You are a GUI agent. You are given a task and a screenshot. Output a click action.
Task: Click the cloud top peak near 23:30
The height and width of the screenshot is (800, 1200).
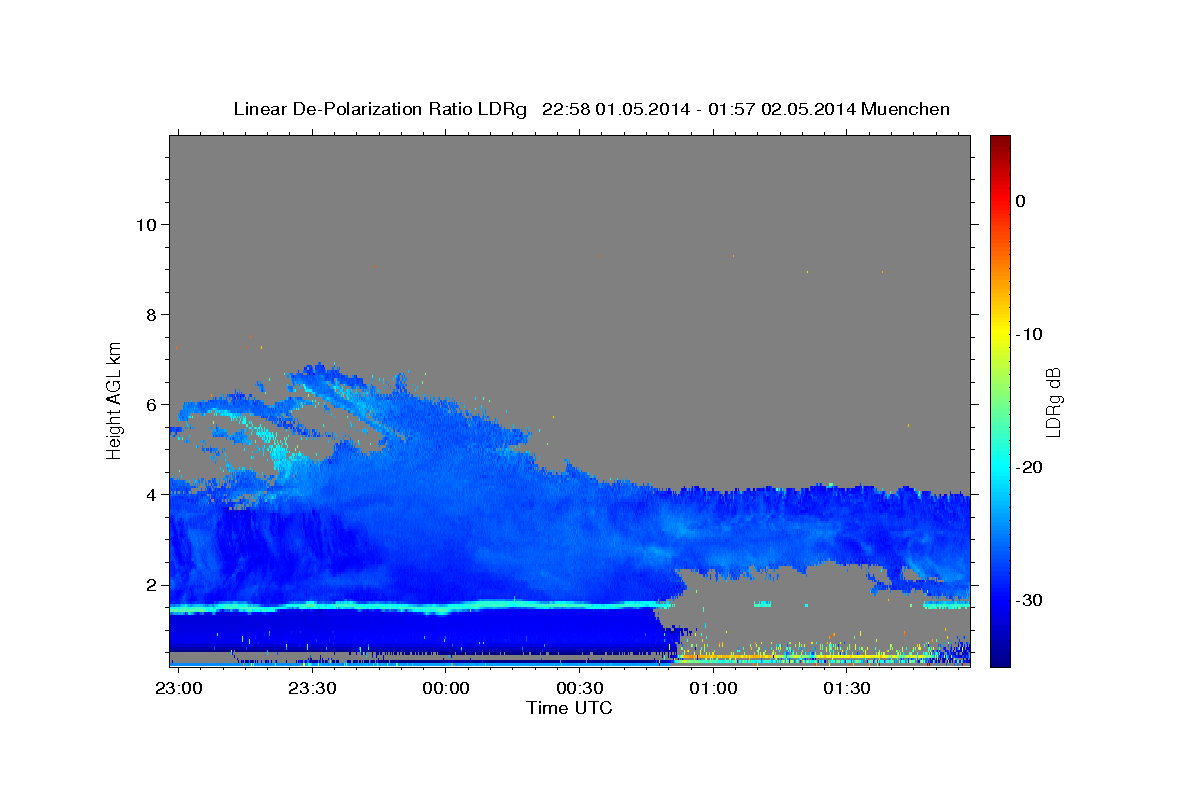click(x=319, y=367)
